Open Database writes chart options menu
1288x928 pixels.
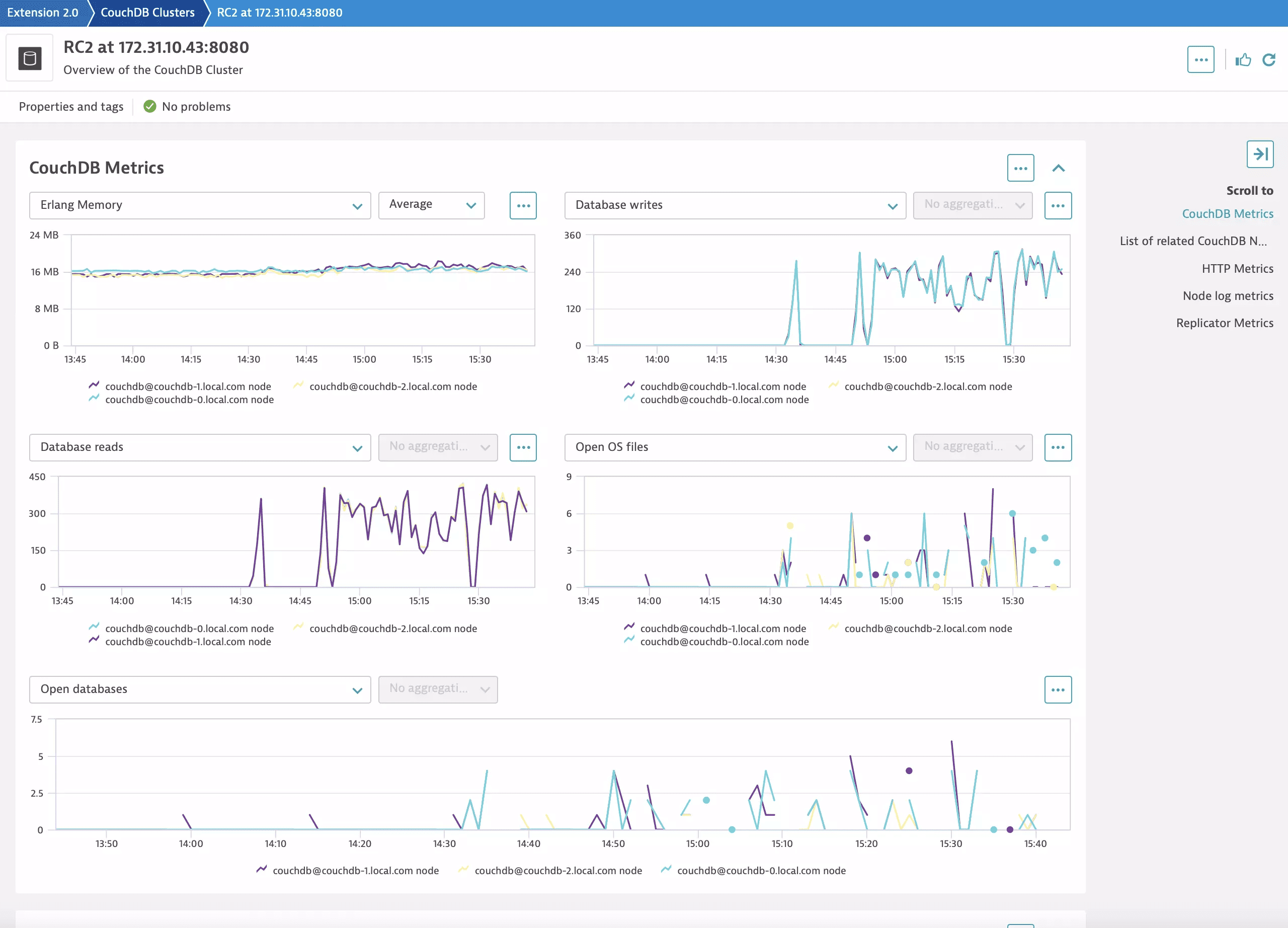1058,206
